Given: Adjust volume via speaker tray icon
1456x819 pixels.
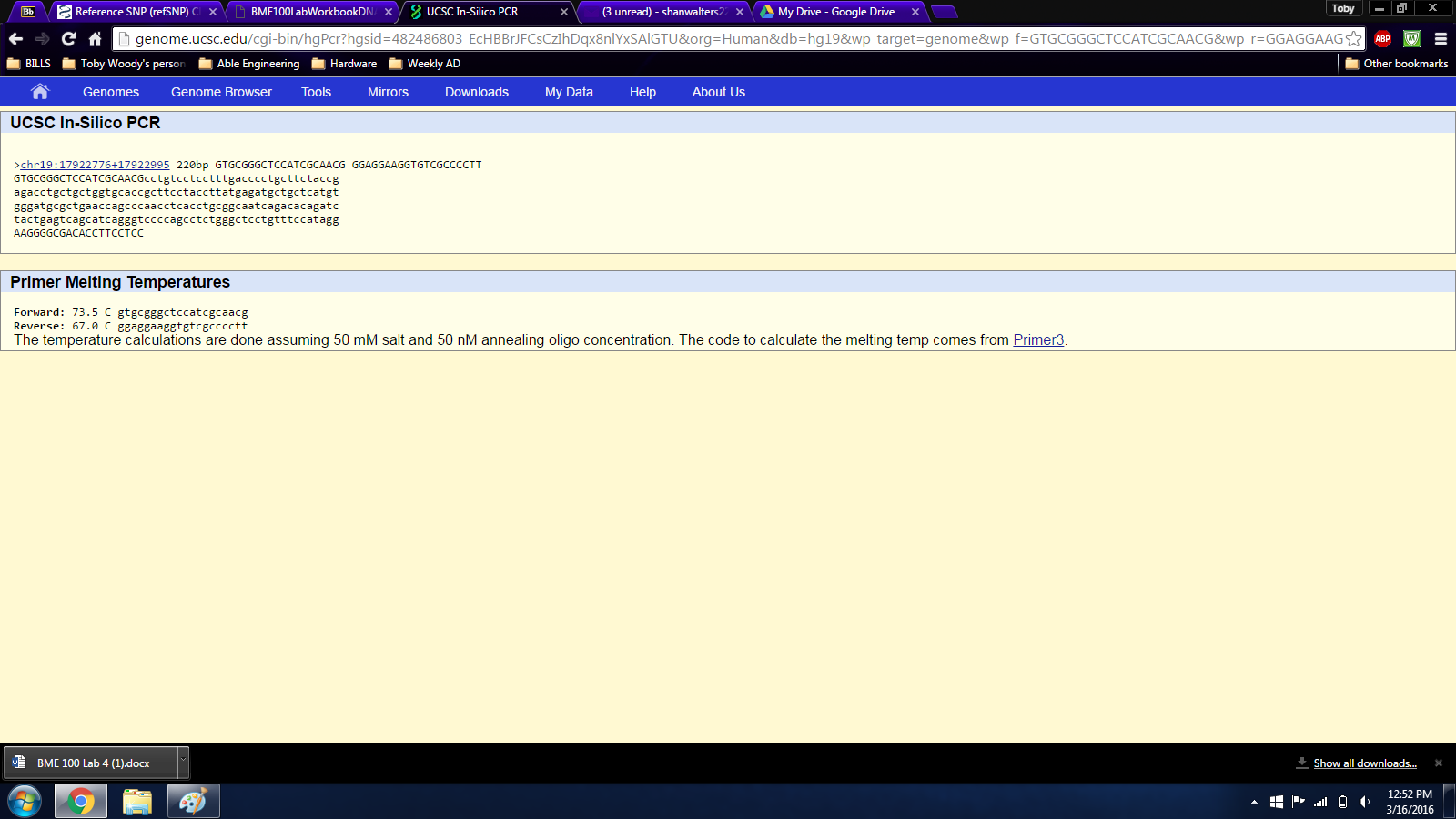Looking at the screenshot, I should 1364,802.
